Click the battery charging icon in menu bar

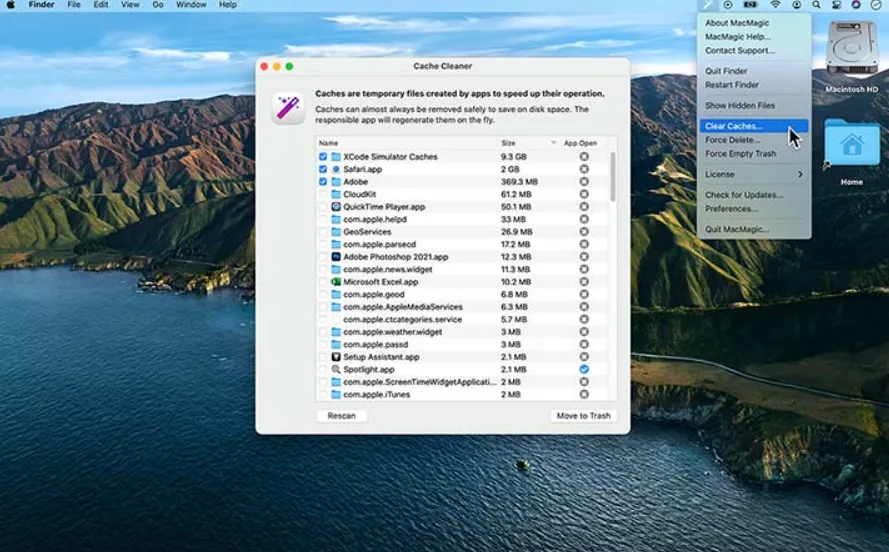(750, 5)
